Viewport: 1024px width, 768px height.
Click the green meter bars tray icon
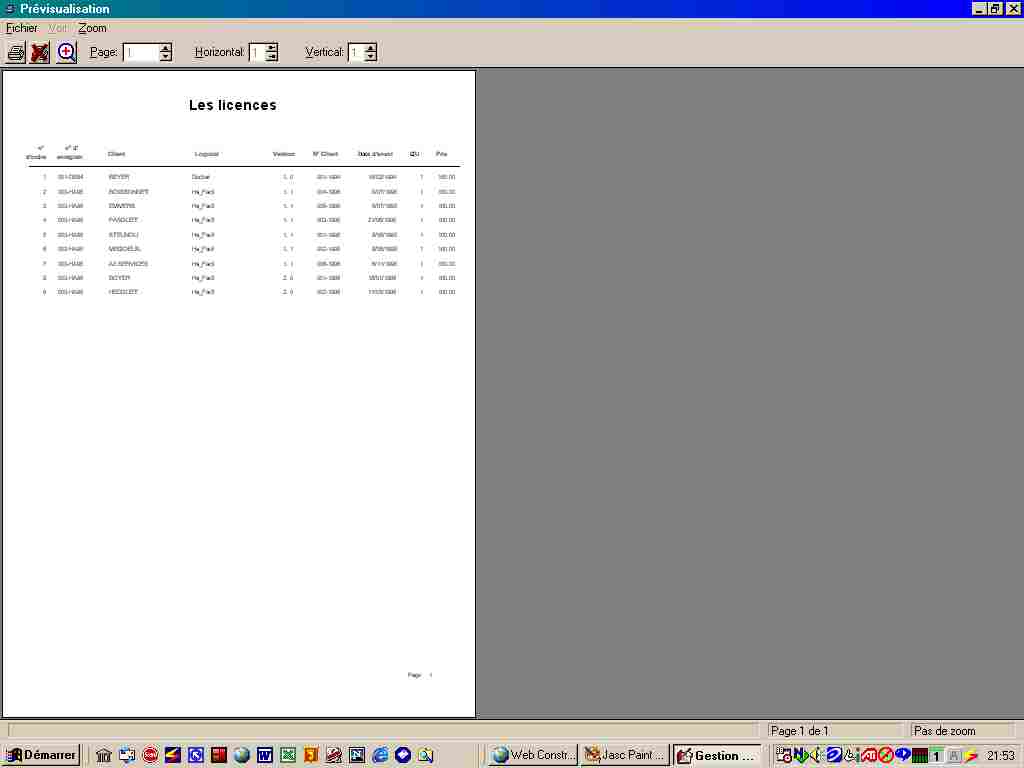920,756
